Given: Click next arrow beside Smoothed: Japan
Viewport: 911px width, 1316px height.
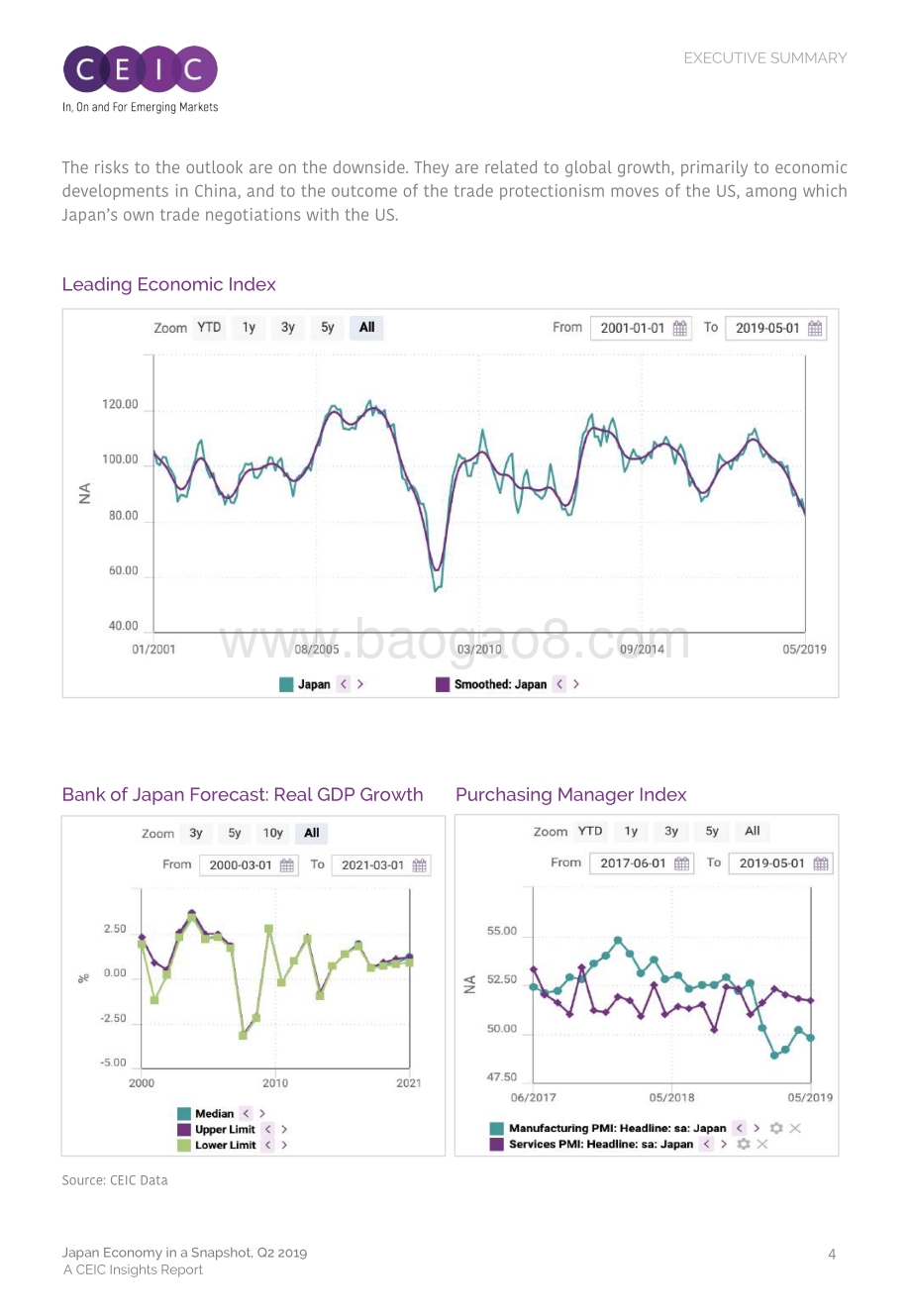Looking at the screenshot, I should tap(576, 684).
